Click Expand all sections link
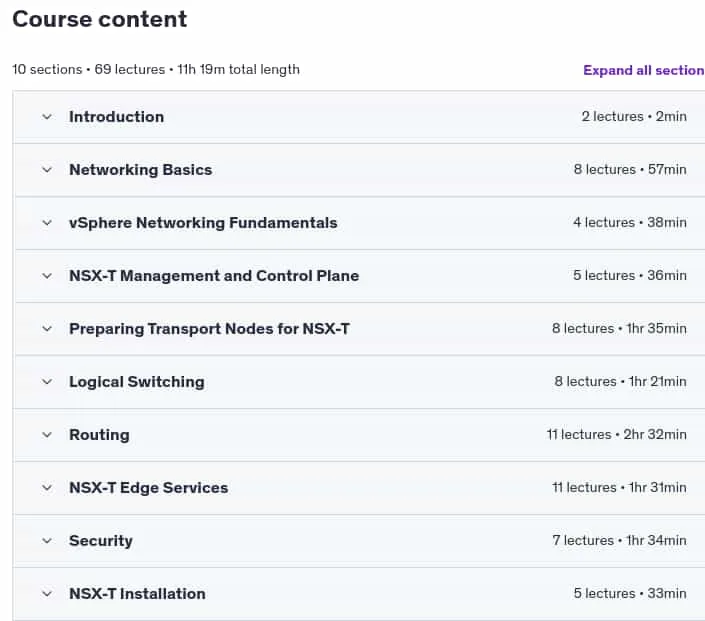 tap(644, 70)
